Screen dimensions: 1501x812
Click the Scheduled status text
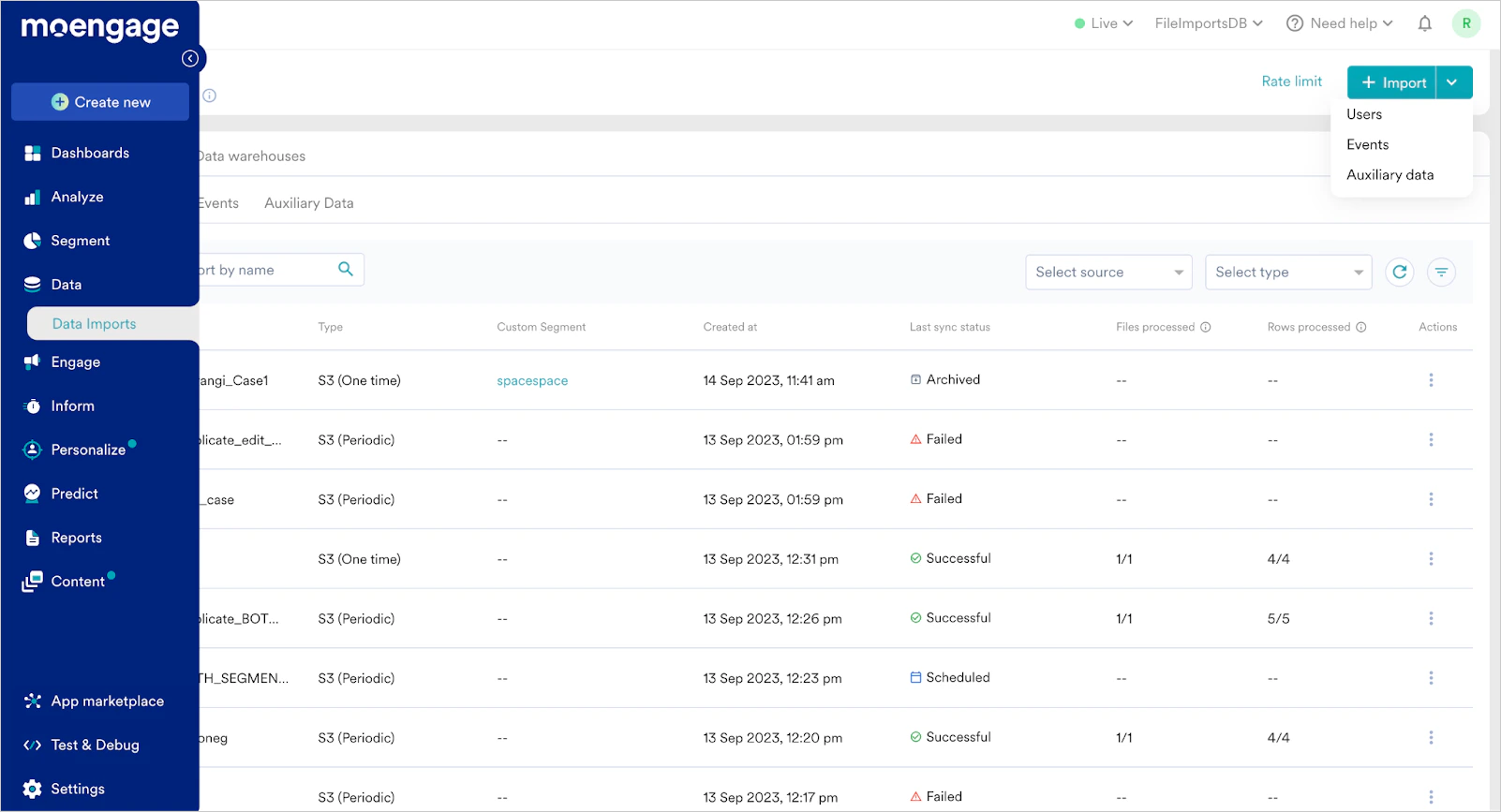click(958, 677)
